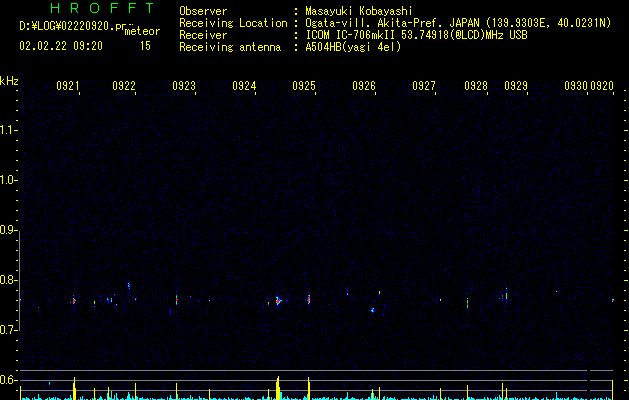Click the 0924 time label
The image size is (629, 400).
pyautogui.click(x=244, y=85)
